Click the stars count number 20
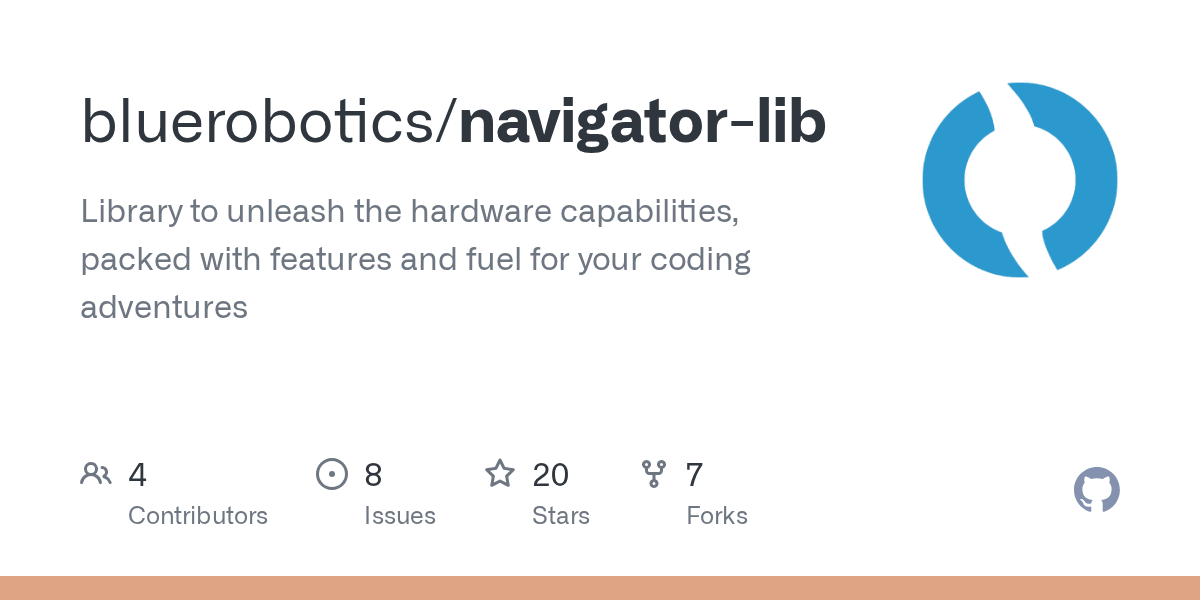The width and height of the screenshot is (1200, 600). (x=551, y=474)
